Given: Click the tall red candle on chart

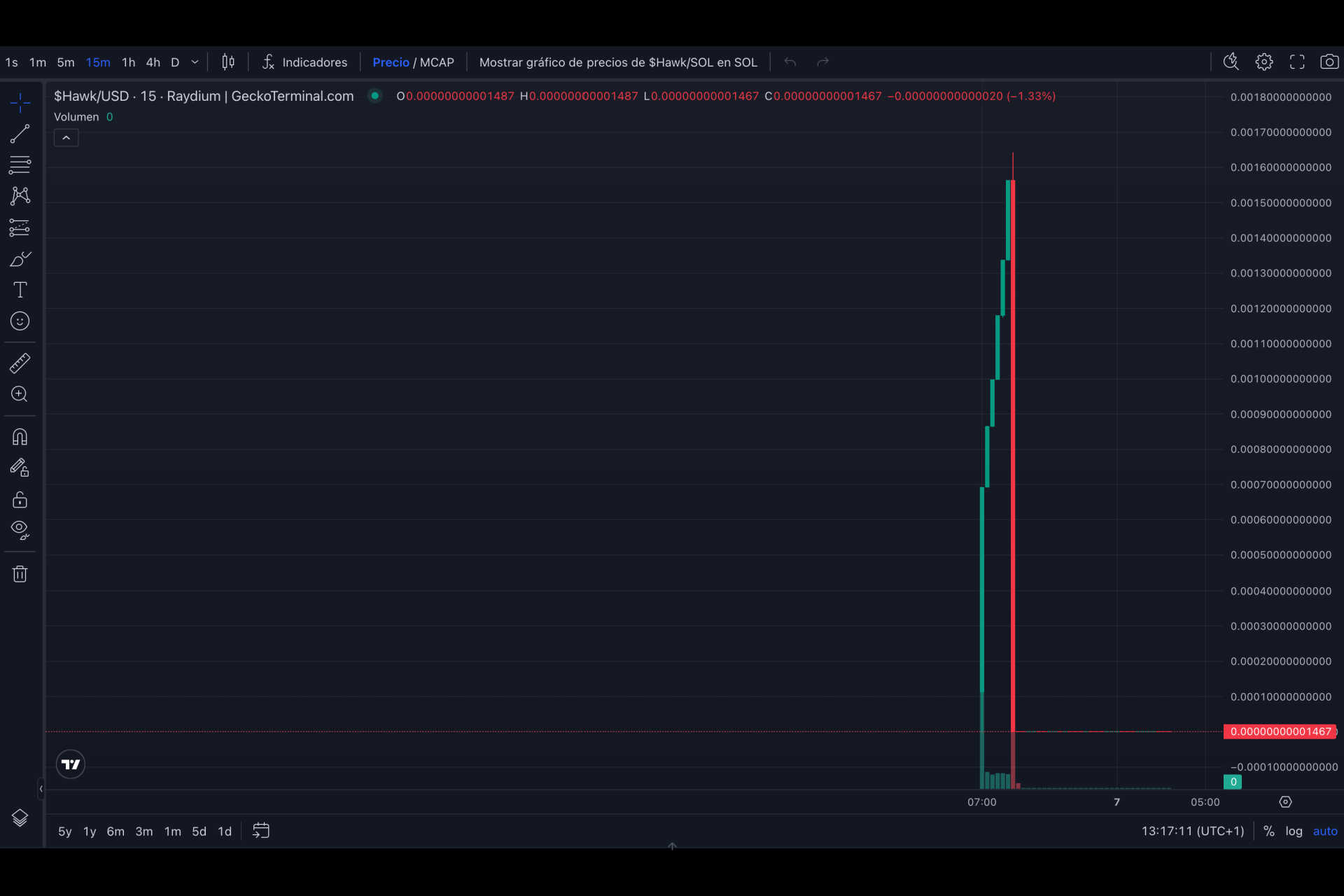Looking at the screenshot, I should (x=1013, y=455).
